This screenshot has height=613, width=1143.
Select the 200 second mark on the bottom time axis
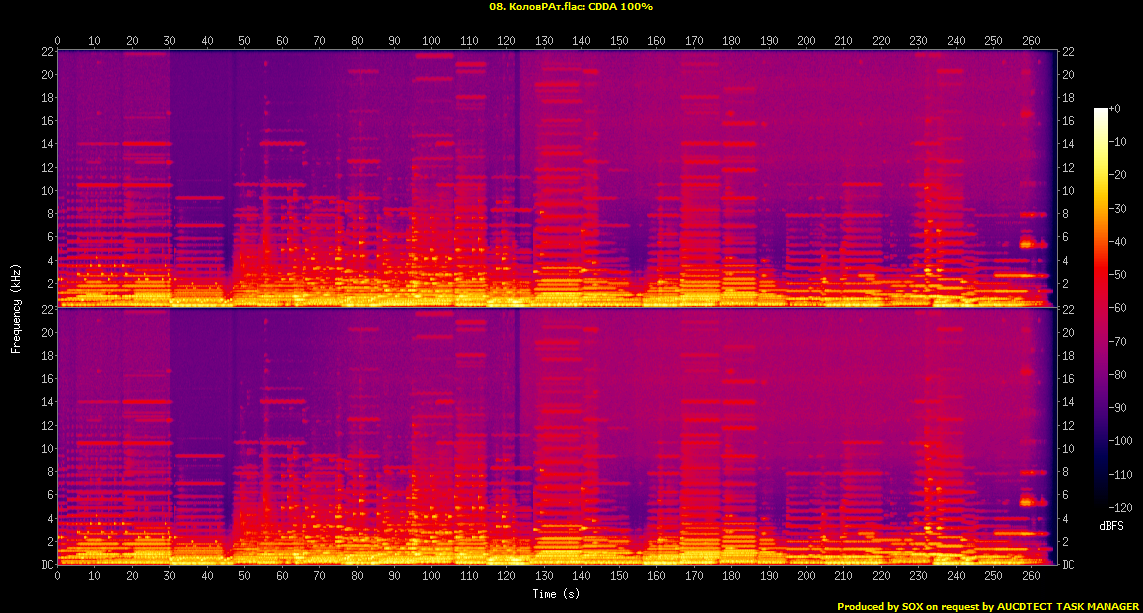tap(806, 576)
